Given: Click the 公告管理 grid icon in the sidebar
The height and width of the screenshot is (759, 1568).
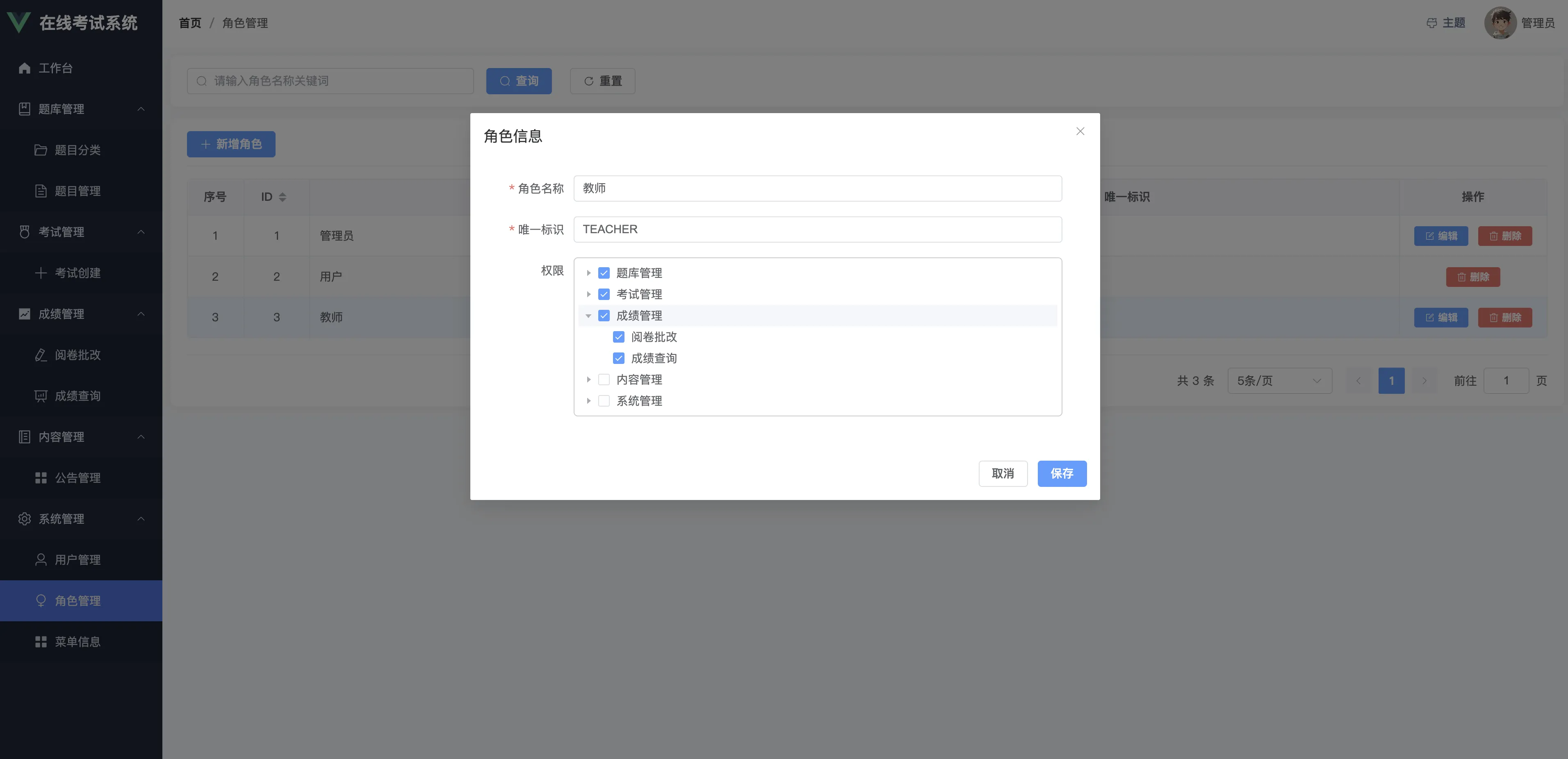Looking at the screenshot, I should [x=41, y=478].
